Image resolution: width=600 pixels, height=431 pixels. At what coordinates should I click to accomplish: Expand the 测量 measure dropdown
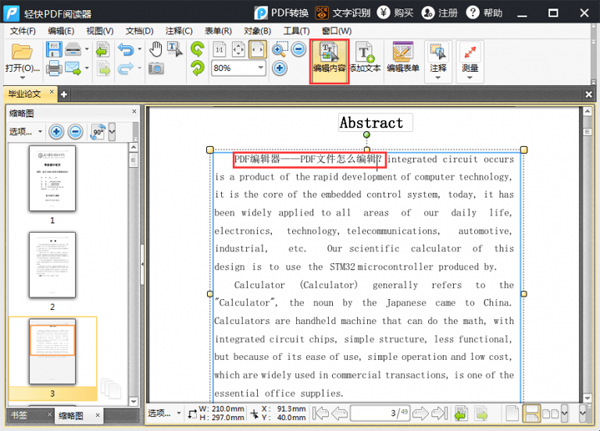[x=469, y=60]
